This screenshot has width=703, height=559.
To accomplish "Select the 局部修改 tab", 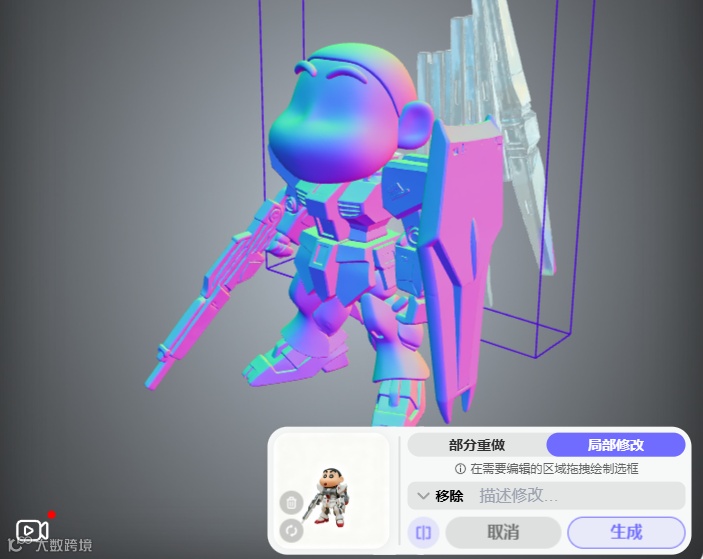I will click(616, 445).
